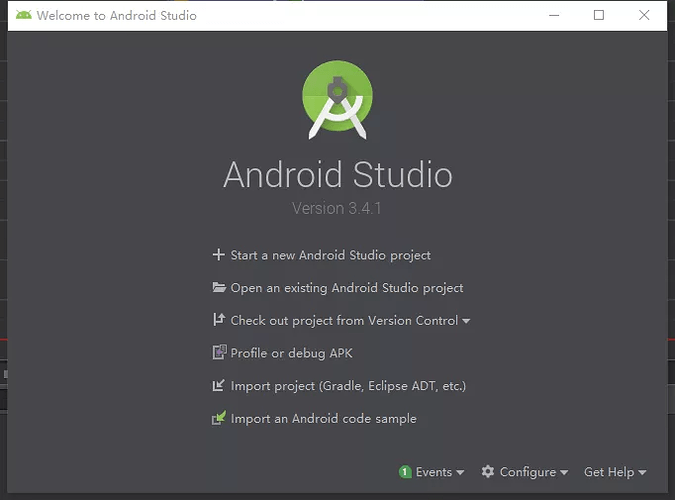The width and height of the screenshot is (675, 500).
Task: Check out project from Version Control
Action: click(x=344, y=320)
